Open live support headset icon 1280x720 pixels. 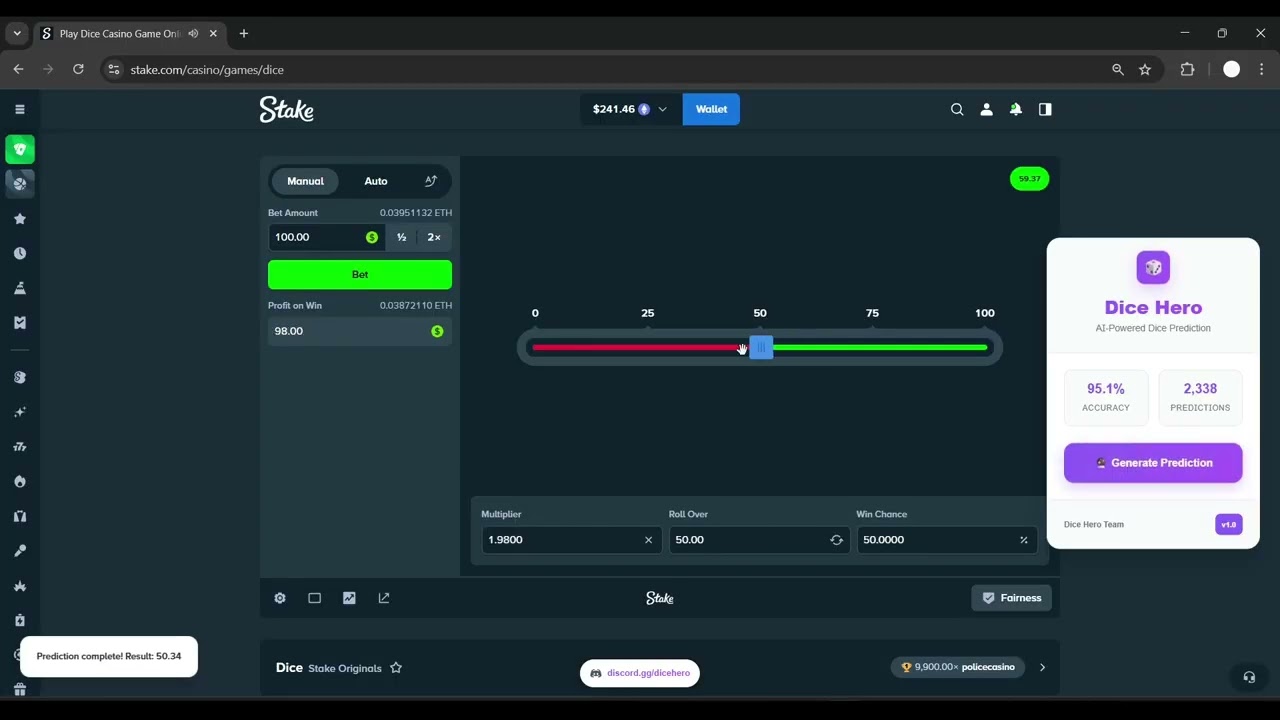(x=1249, y=677)
